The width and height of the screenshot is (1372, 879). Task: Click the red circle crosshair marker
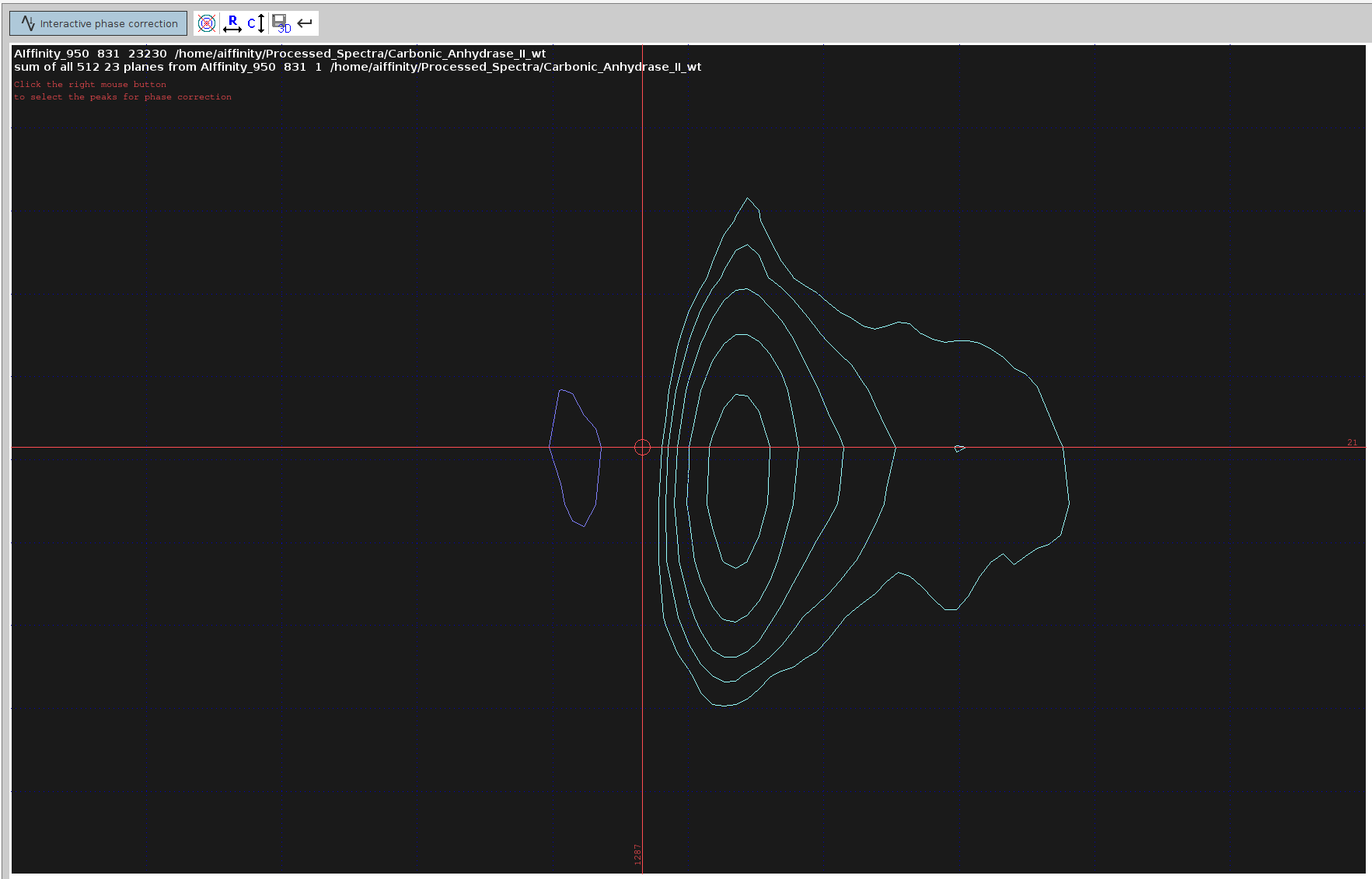(642, 447)
